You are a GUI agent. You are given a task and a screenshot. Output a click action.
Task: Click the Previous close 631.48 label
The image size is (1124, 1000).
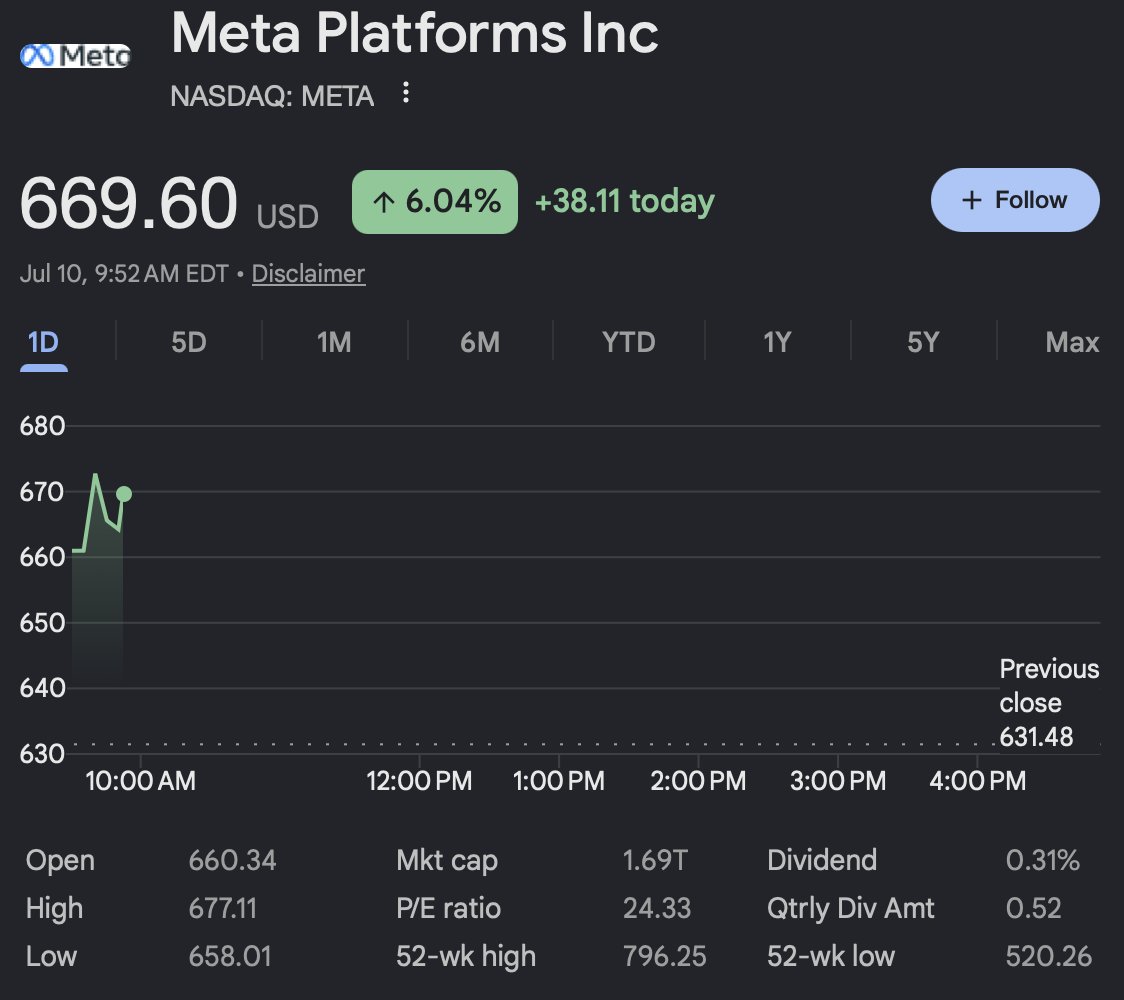coord(1049,703)
